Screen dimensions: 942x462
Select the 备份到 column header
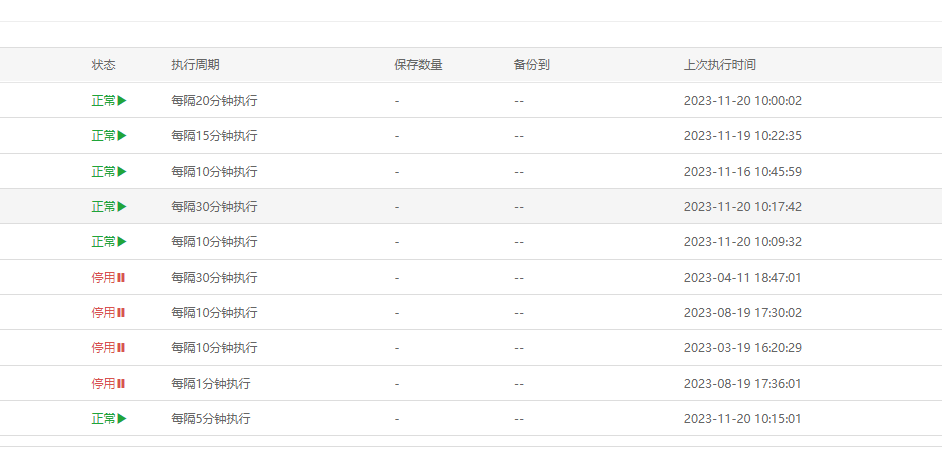pyautogui.click(x=531, y=65)
